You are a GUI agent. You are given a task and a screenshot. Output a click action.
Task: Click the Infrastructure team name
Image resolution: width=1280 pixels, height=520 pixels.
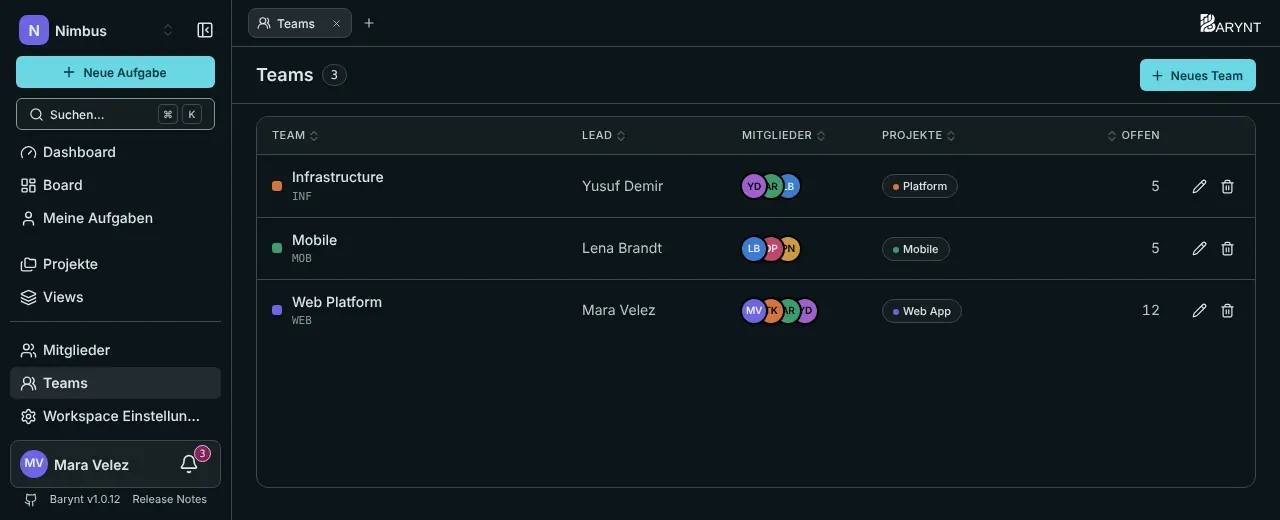pos(338,177)
